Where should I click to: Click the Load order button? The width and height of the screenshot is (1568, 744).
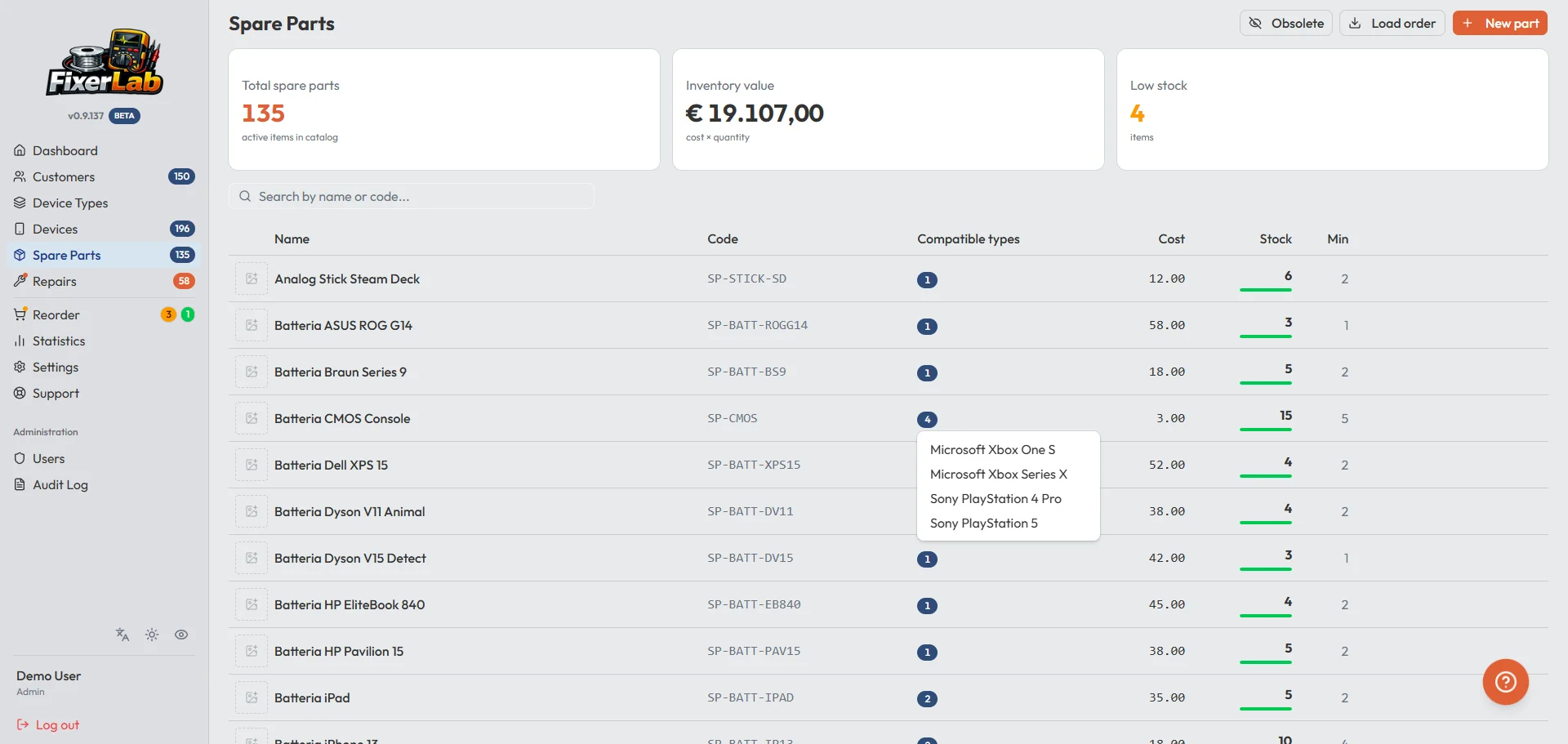[x=1392, y=23]
